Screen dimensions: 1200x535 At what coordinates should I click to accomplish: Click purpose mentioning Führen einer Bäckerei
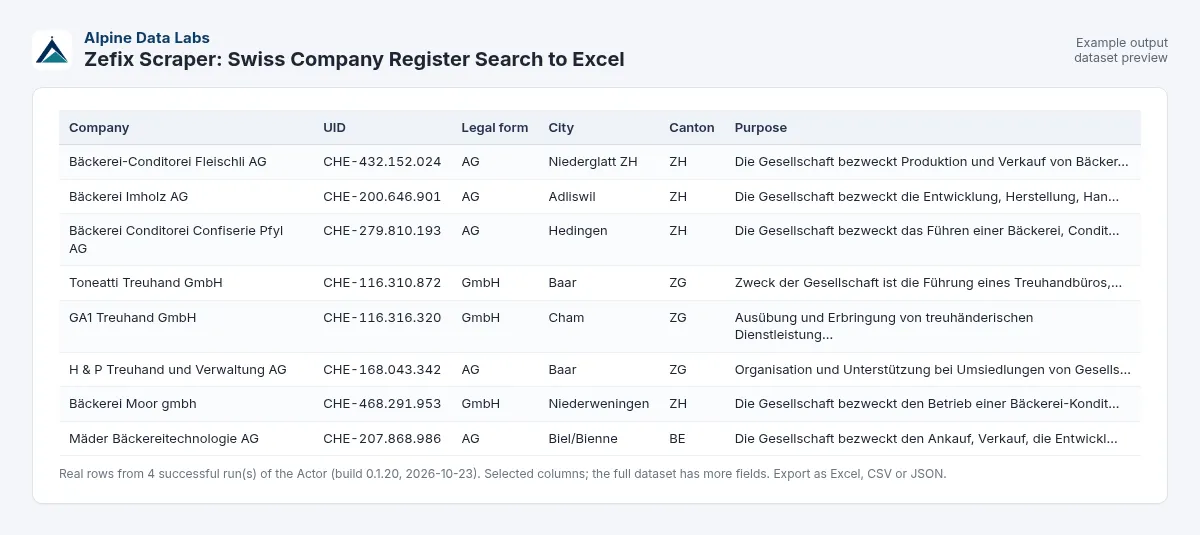(927, 231)
